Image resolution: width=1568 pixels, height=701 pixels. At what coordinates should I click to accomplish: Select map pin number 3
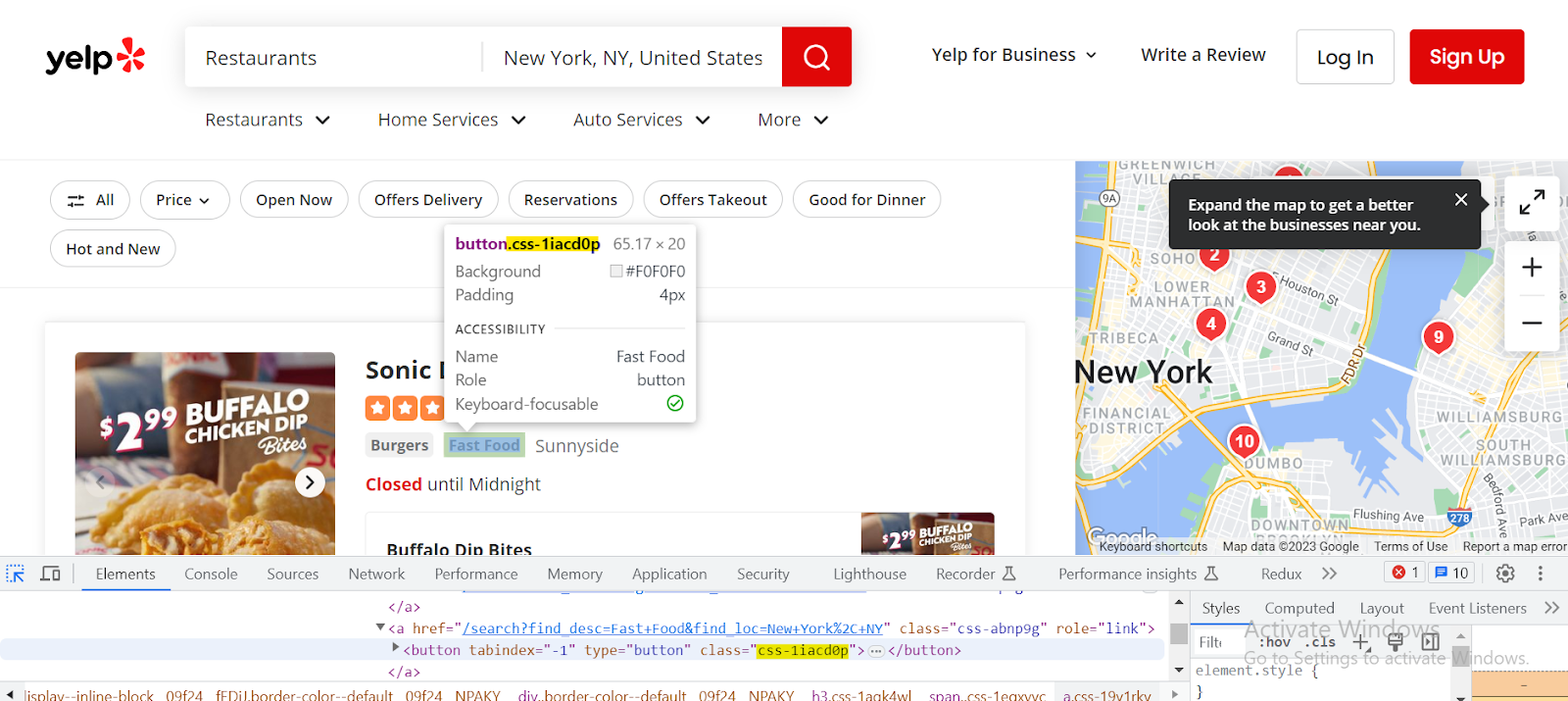pyautogui.click(x=1260, y=287)
